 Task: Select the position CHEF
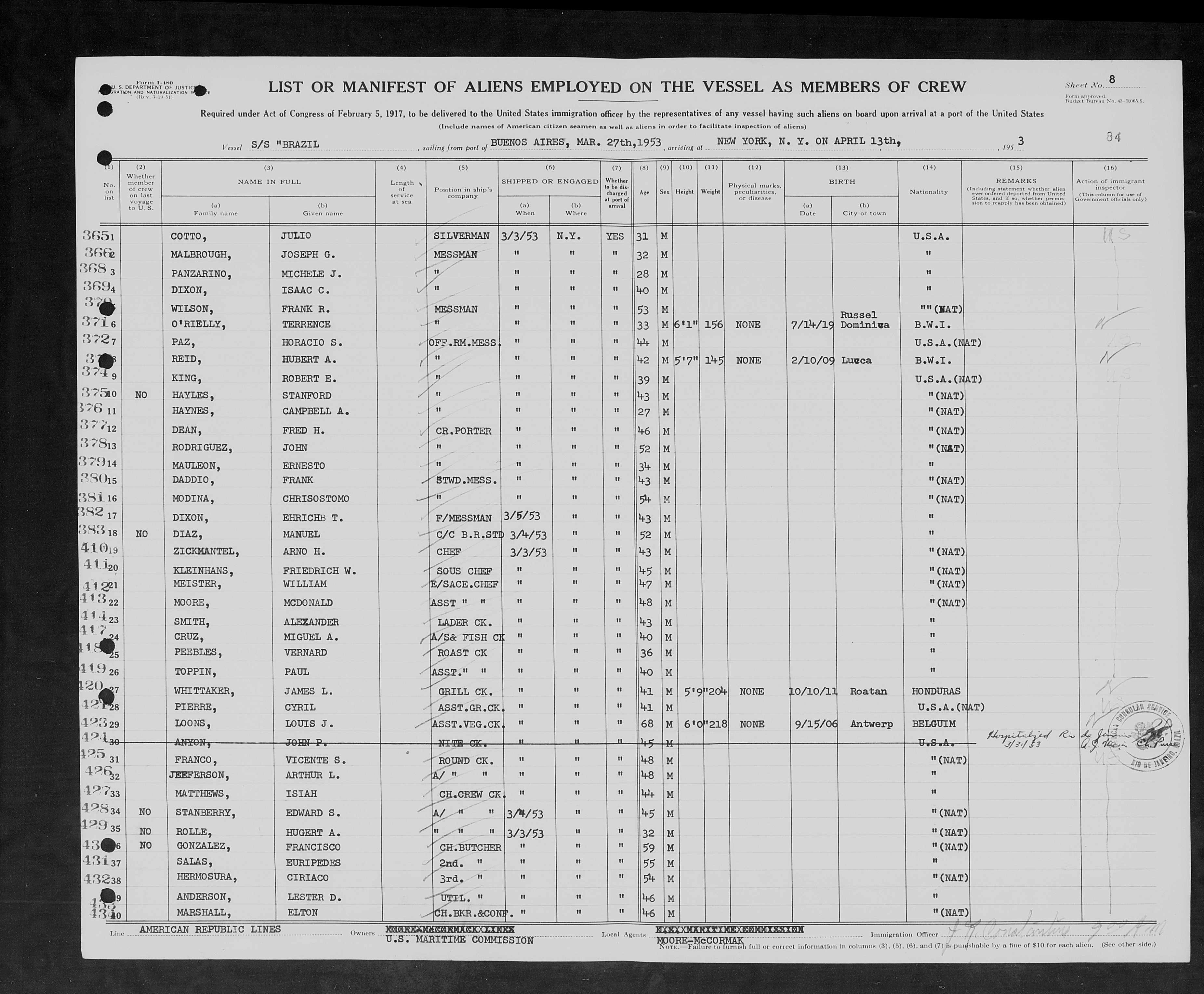pos(449,552)
